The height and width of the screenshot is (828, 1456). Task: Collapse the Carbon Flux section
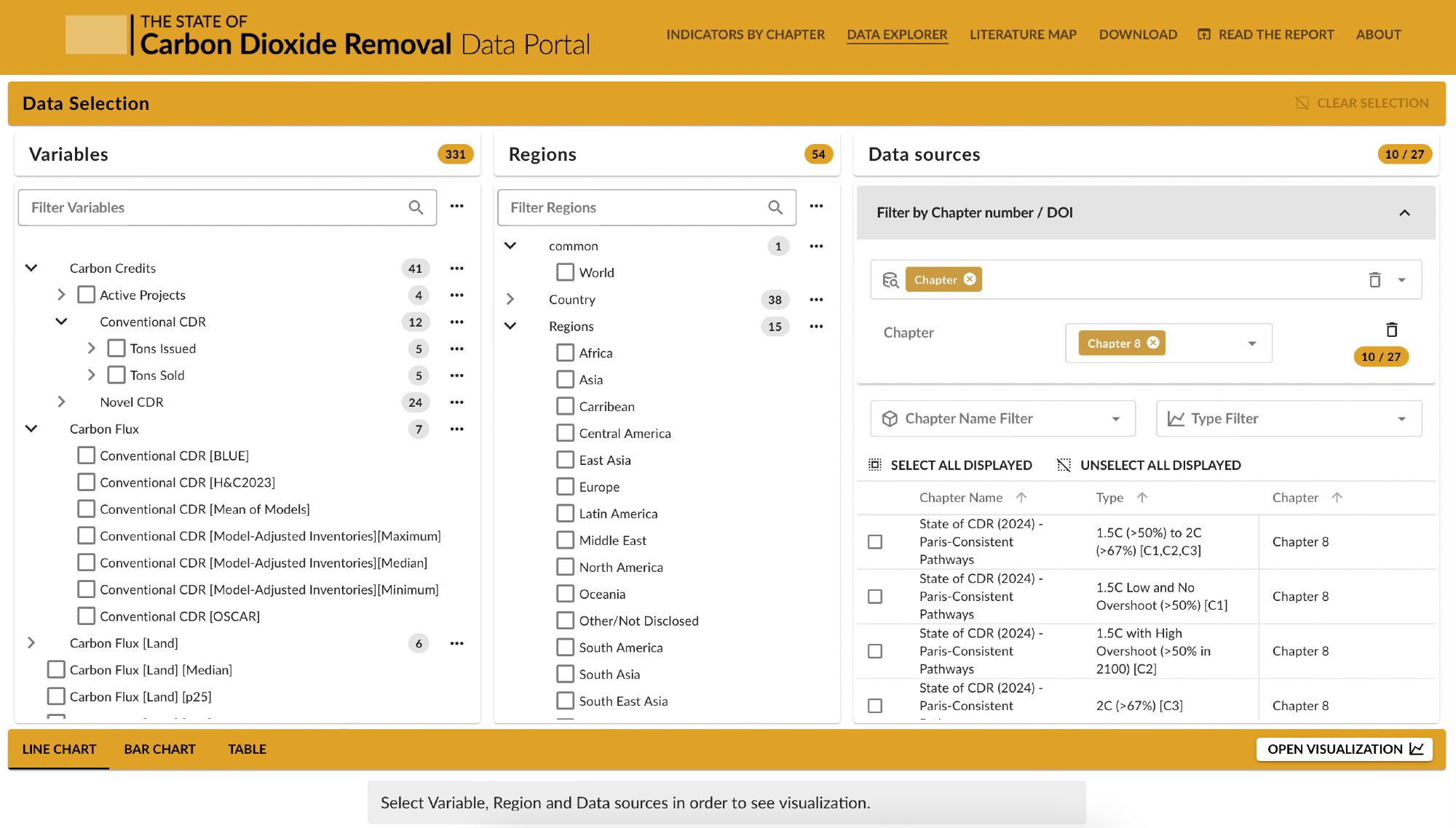coord(31,428)
